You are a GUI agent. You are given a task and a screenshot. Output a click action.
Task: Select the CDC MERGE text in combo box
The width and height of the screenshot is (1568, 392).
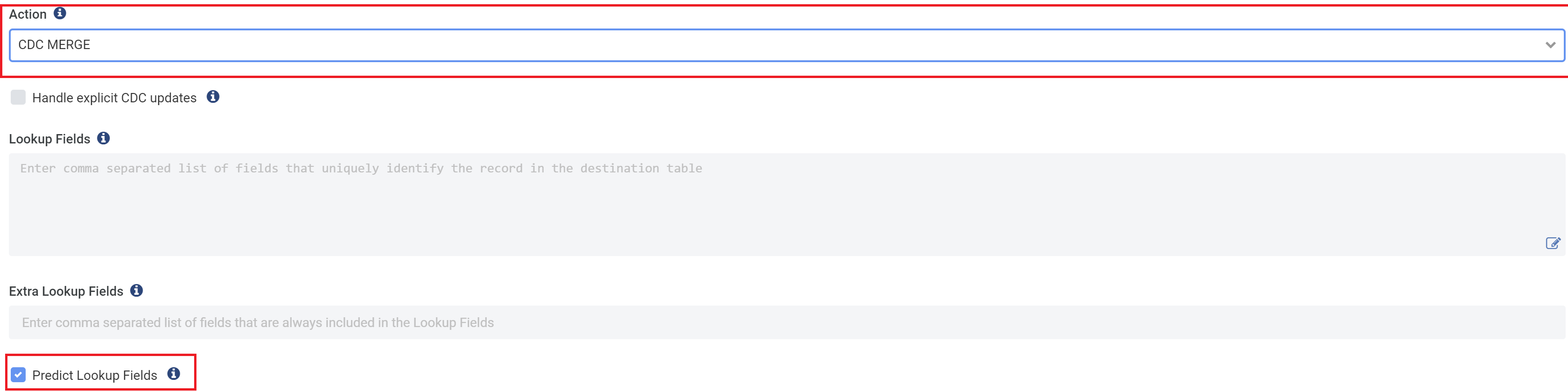(54, 44)
